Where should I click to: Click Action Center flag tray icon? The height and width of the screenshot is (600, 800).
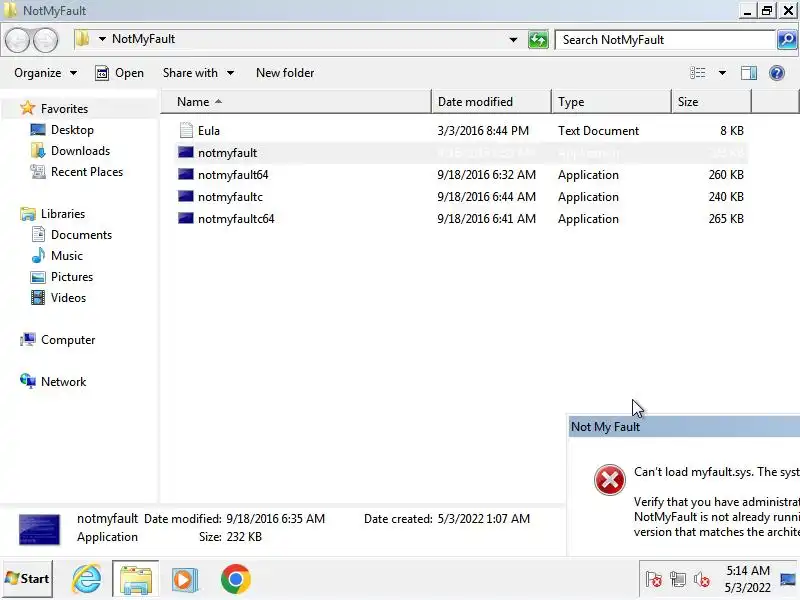(654, 580)
